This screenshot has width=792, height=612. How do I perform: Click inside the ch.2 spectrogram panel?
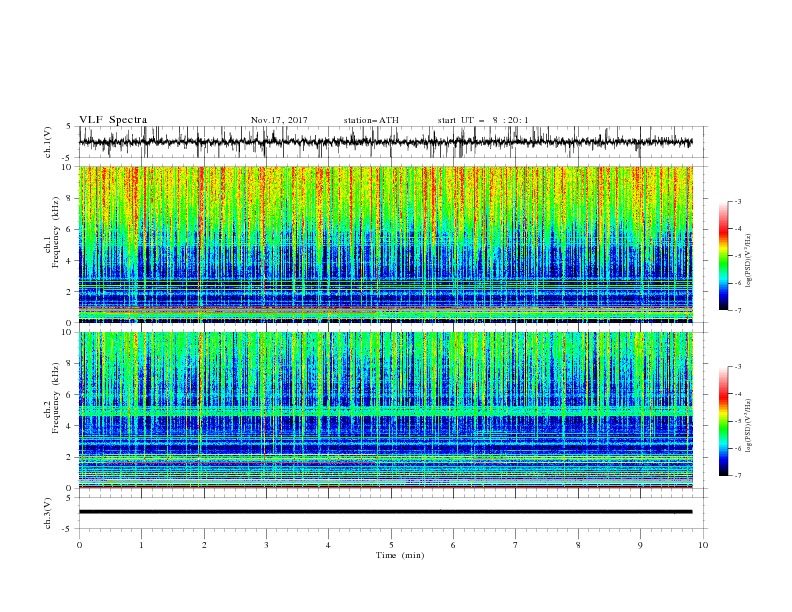[385, 410]
